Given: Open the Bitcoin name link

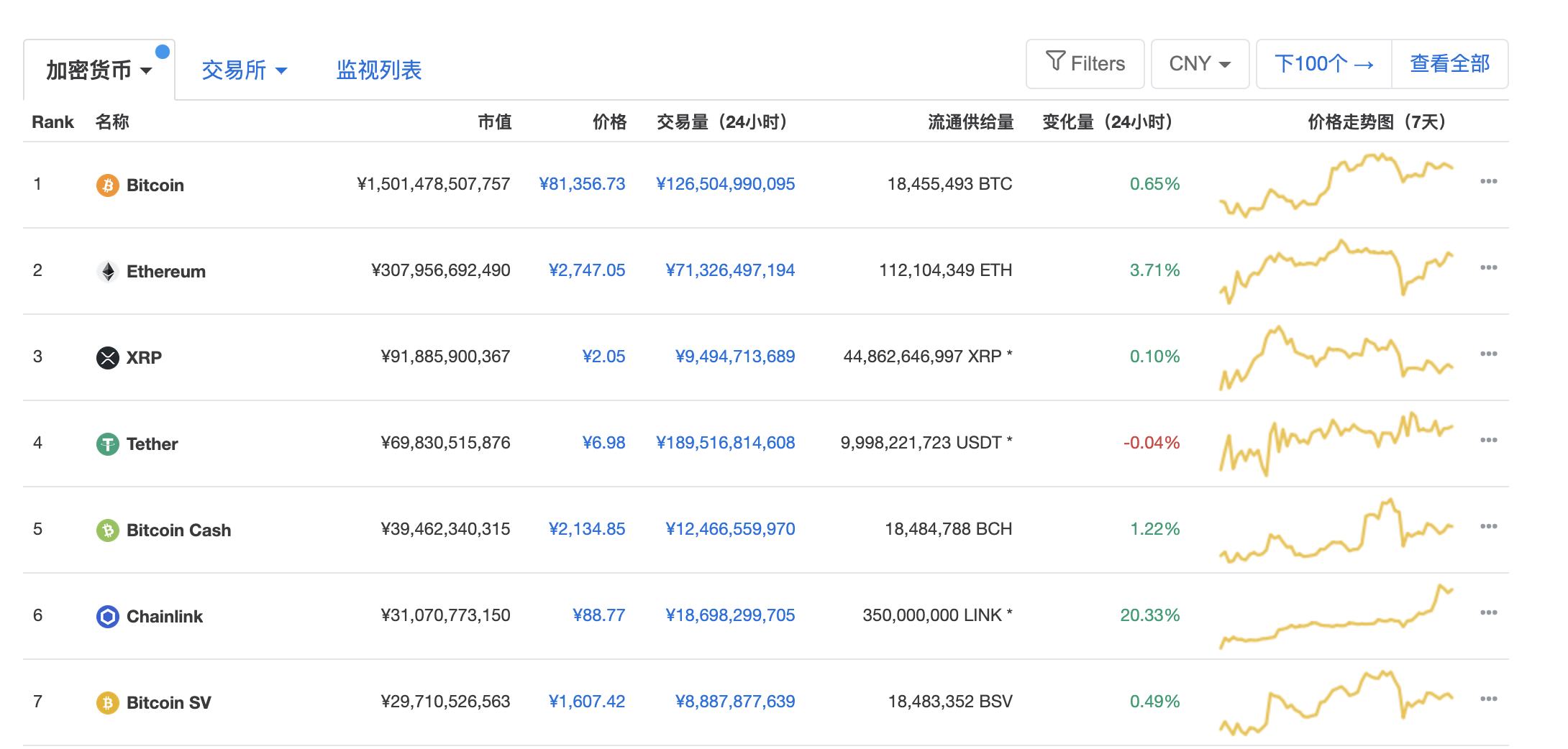Looking at the screenshot, I should coord(155,185).
